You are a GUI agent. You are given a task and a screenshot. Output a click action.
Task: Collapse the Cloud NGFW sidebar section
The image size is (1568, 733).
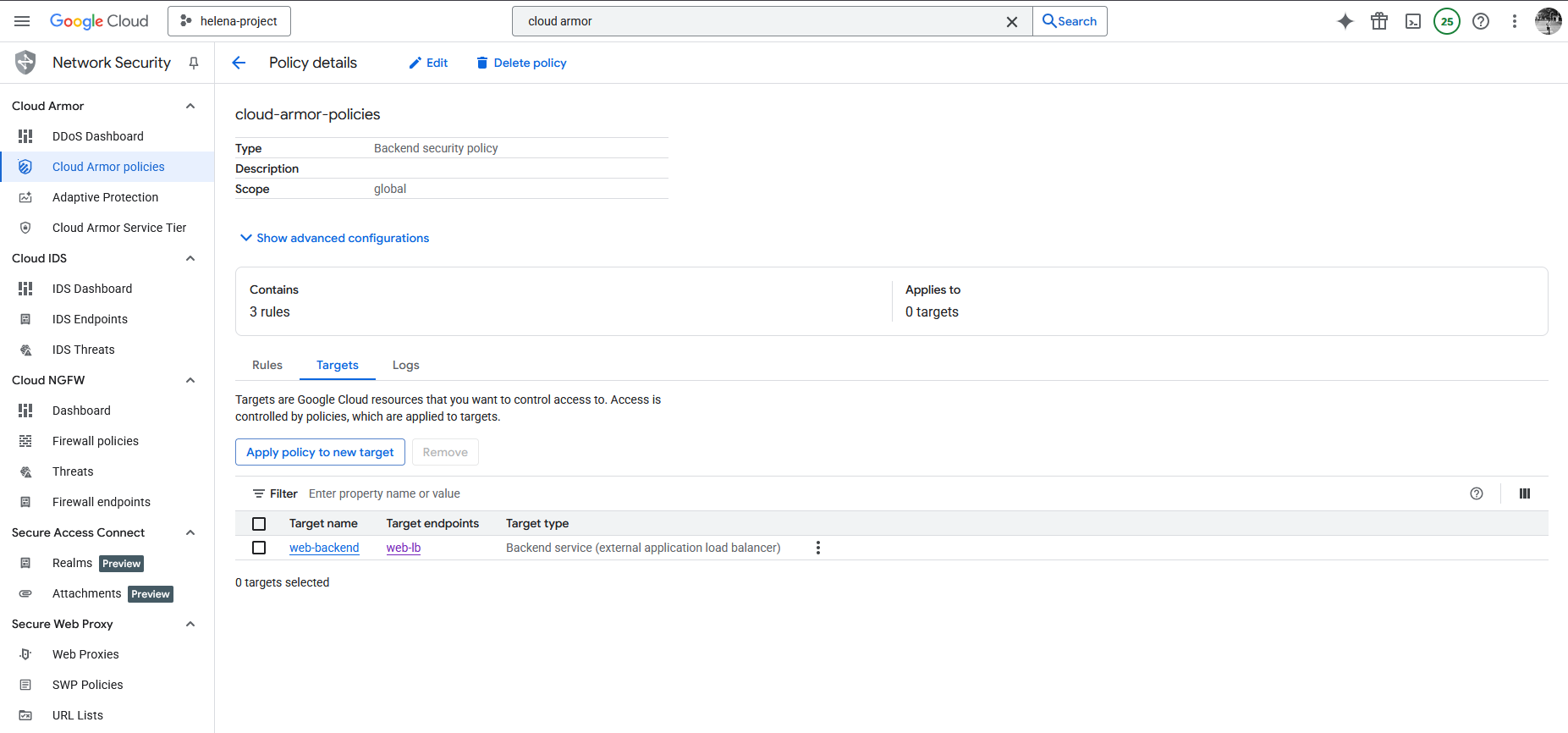(190, 380)
